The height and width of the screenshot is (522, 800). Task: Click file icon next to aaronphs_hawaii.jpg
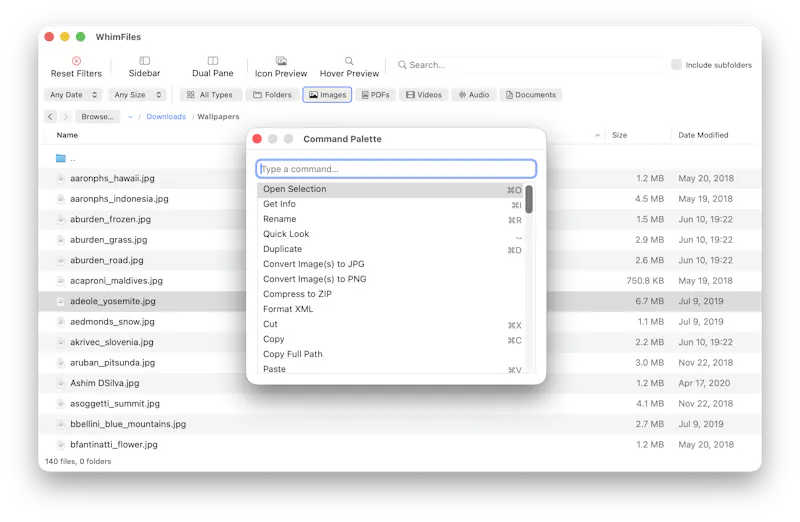click(x=61, y=178)
